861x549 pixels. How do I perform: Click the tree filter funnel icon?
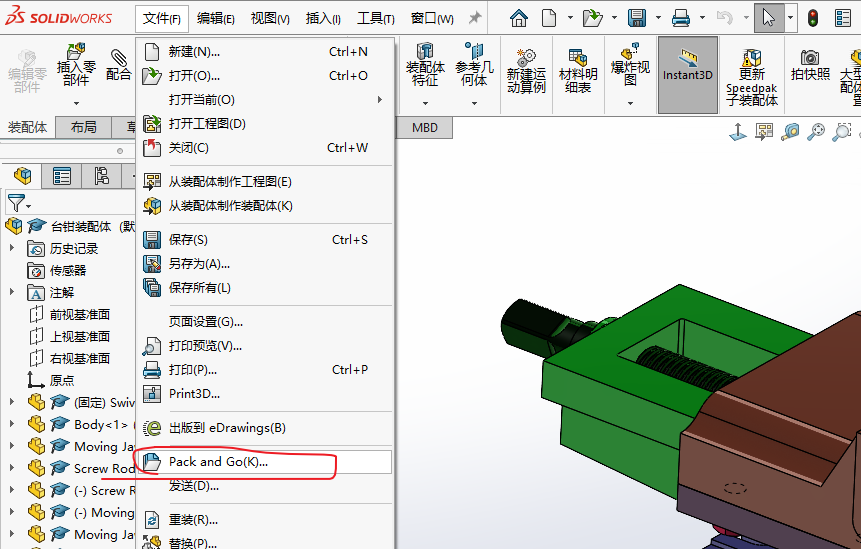tap(16, 203)
